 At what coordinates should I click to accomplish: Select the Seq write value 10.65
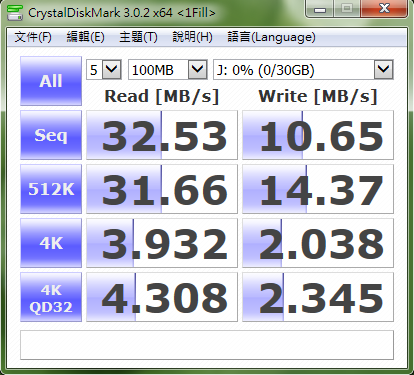318,135
